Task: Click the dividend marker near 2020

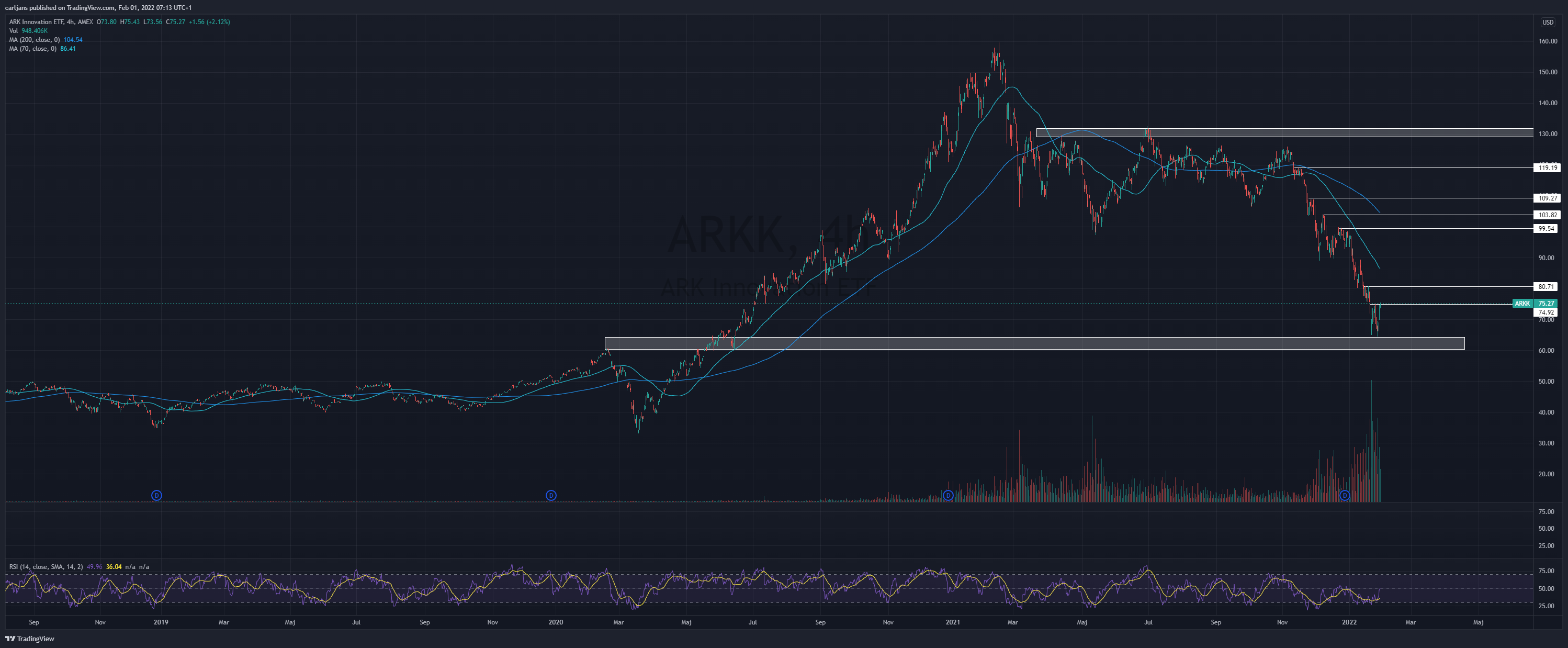Action: click(551, 495)
